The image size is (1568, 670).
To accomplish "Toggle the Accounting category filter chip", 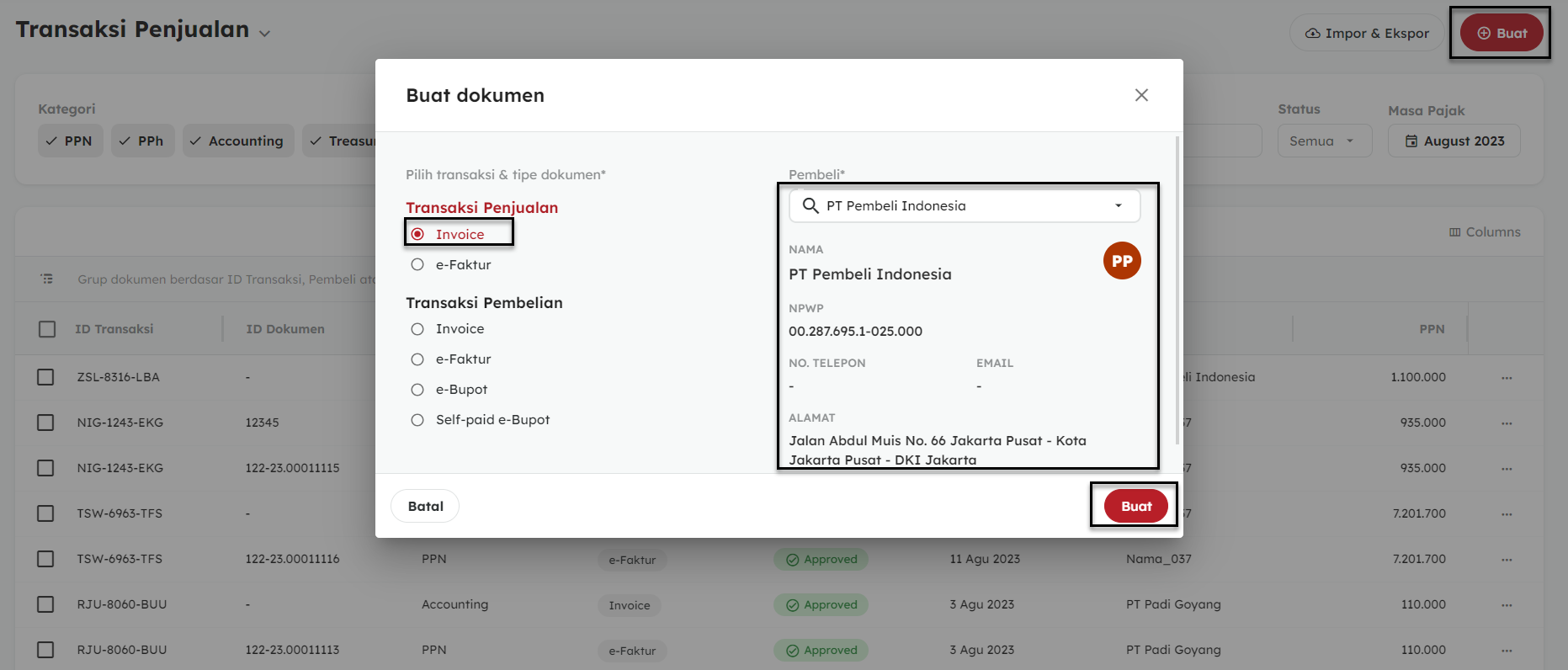I will coord(238,141).
